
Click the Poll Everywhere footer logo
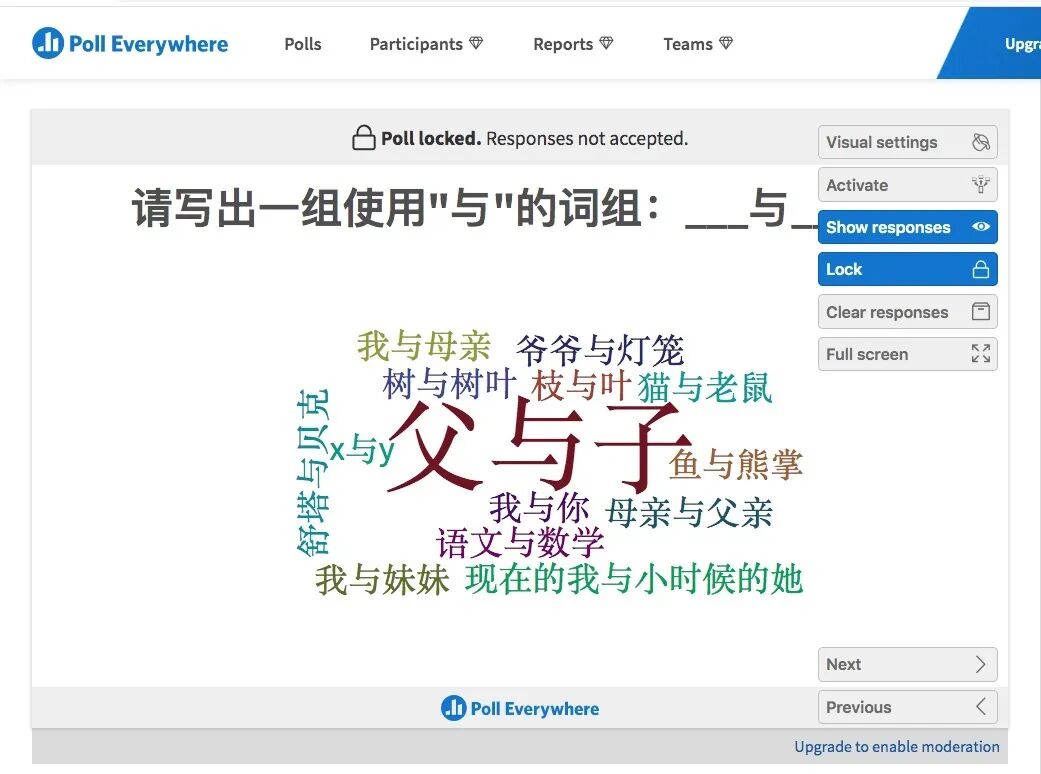[x=520, y=708]
